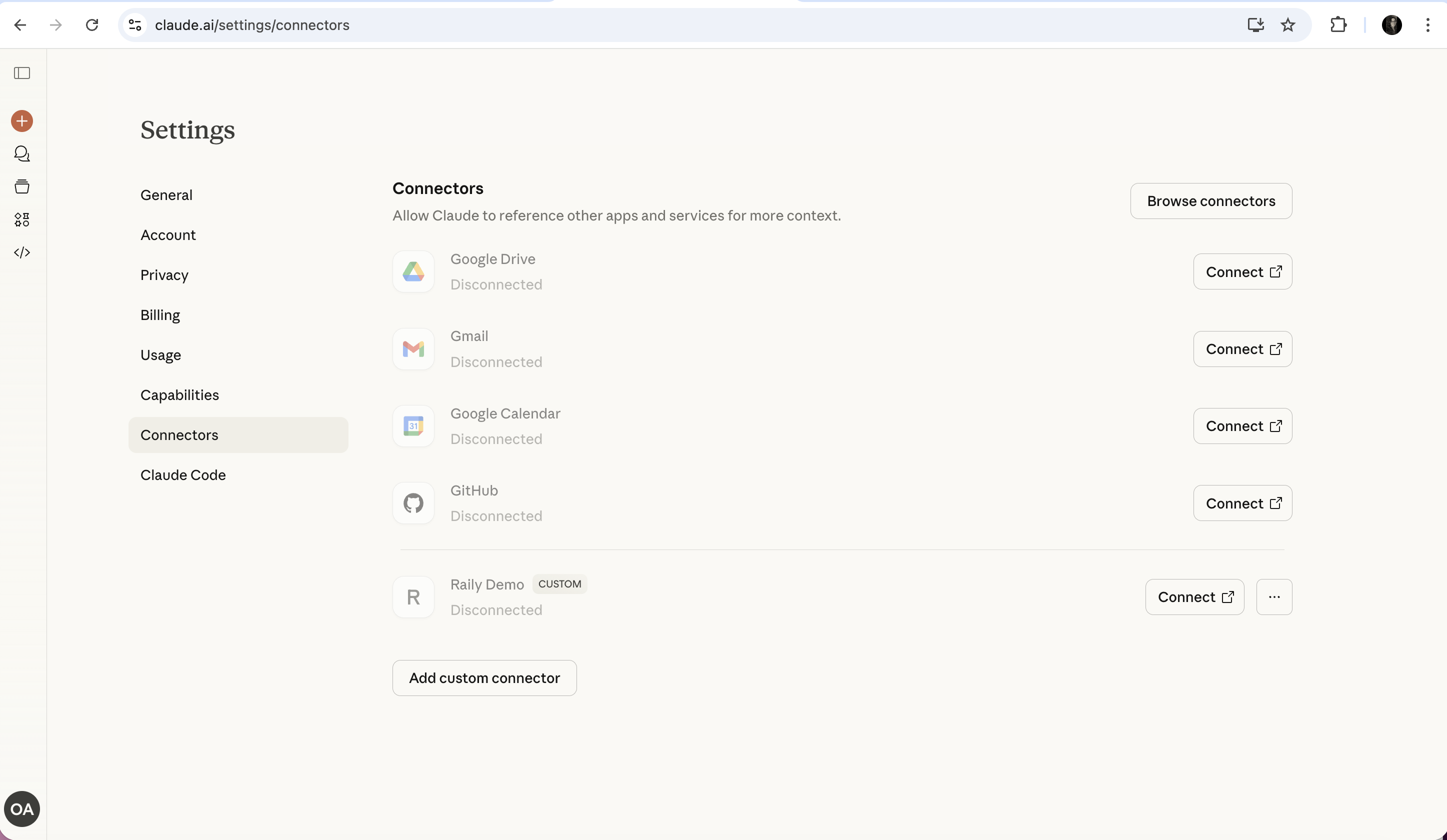Click the Gmail connector icon
This screenshot has height=840, width=1447.
point(413,348)
